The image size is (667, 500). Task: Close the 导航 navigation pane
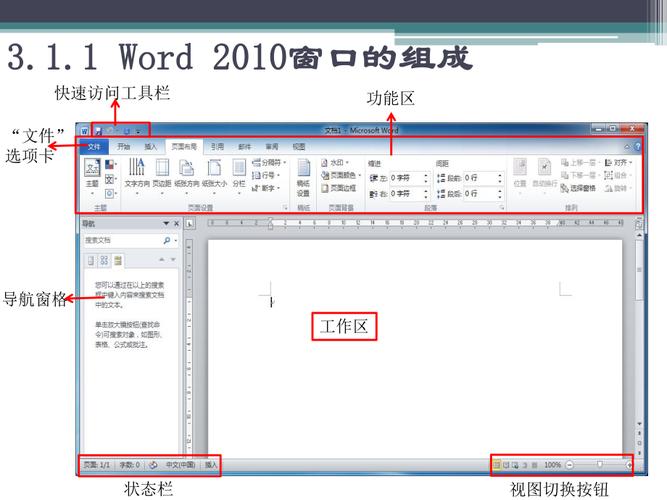click(177, 223)
